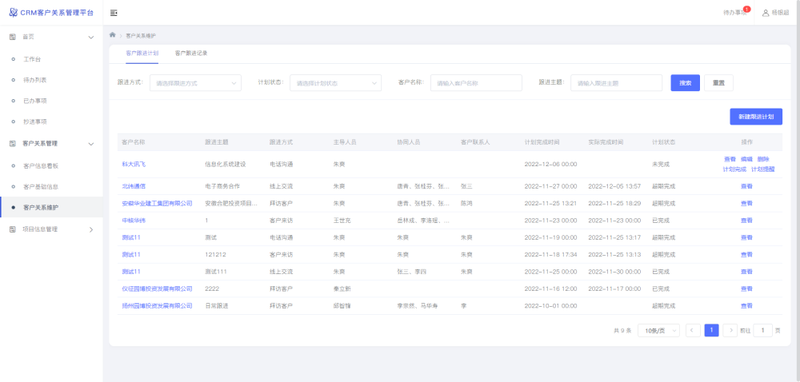Viewport: 800px width, 382px height.
Task: Click 计划完成 in the 科大讯飞 row
Action: click(x=735, y=169)
